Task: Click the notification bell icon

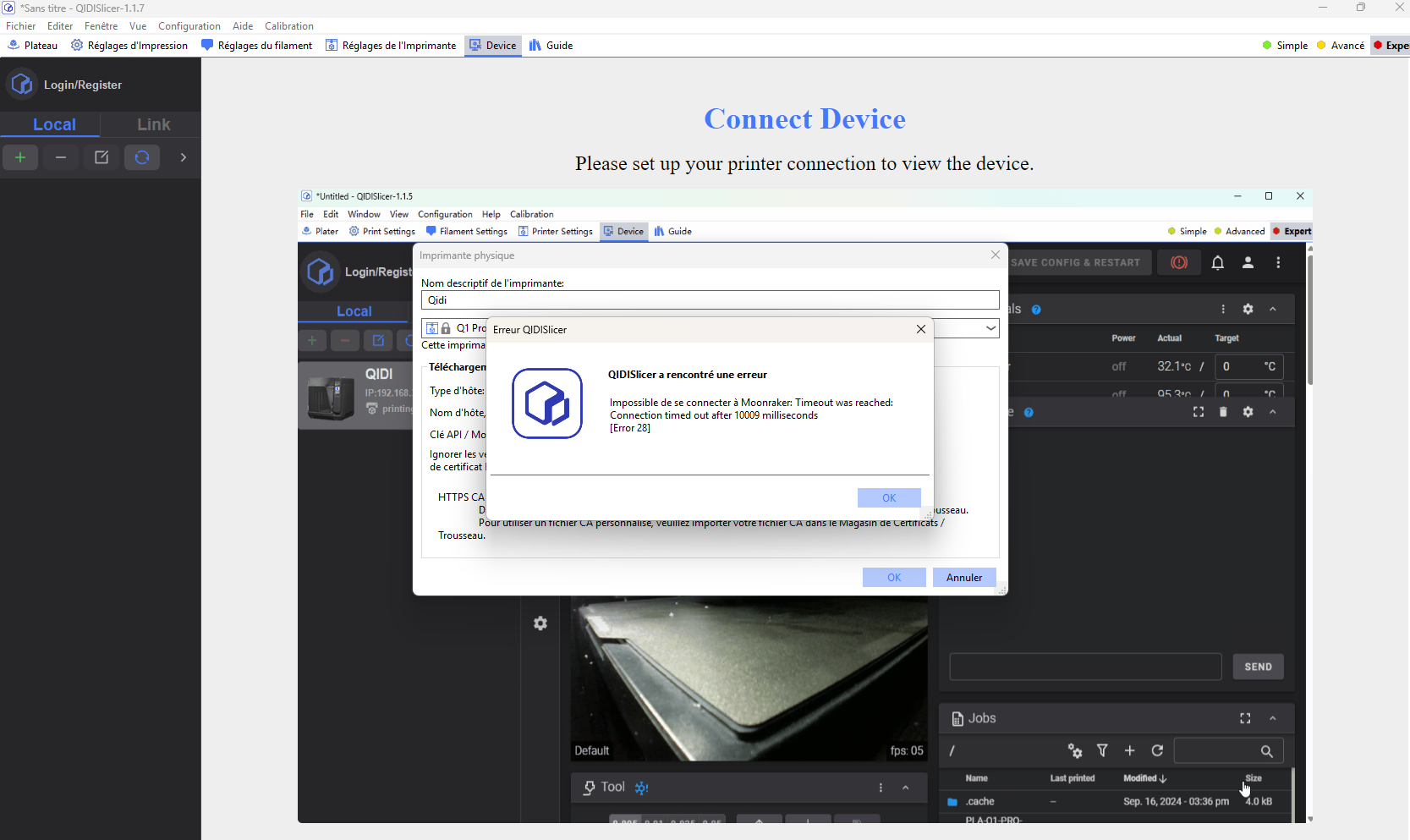Action: [1217, 263]
